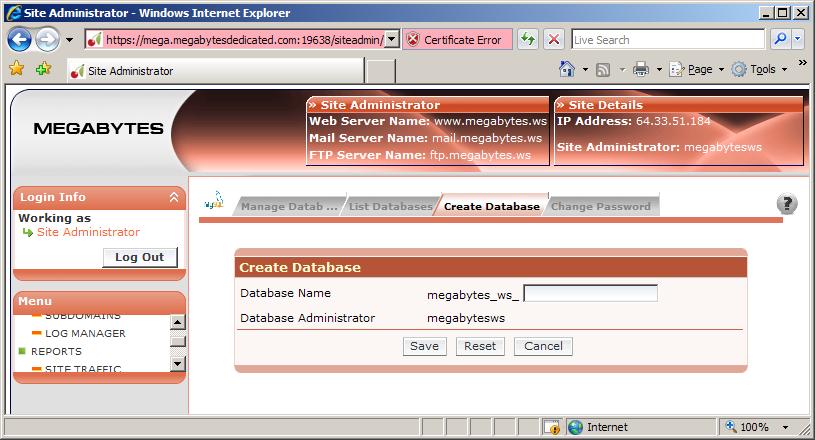Screen dimensions: 815x440
Task: Click the Refresh page icon
Action: 527,40
